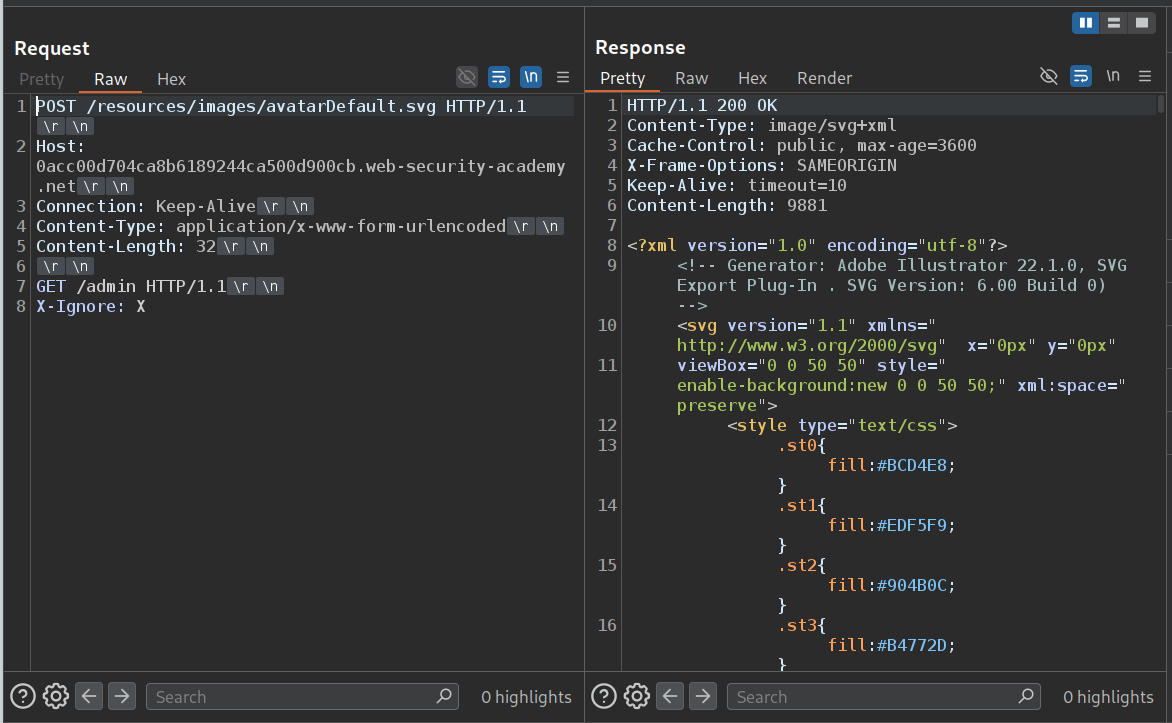
Task: Switch to the Request Hex tab
Action: [171, 79]
